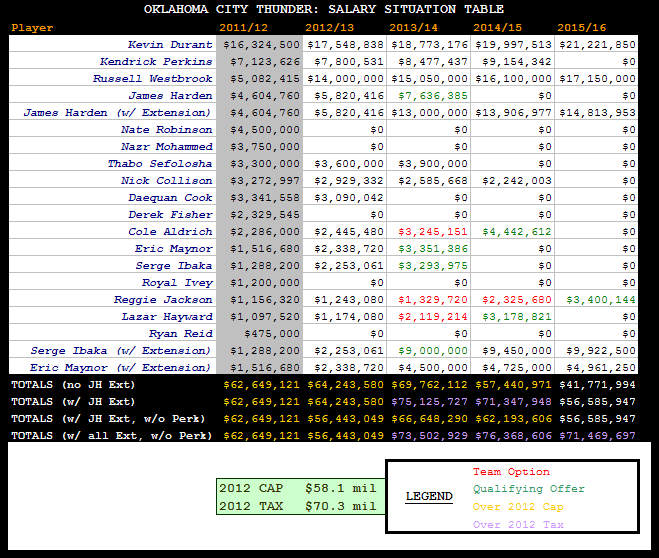The image size is (659, 558).
Task: Select the Over 2012 Cap legend entry
Action: pyautogui.click(x=518, y=507)
